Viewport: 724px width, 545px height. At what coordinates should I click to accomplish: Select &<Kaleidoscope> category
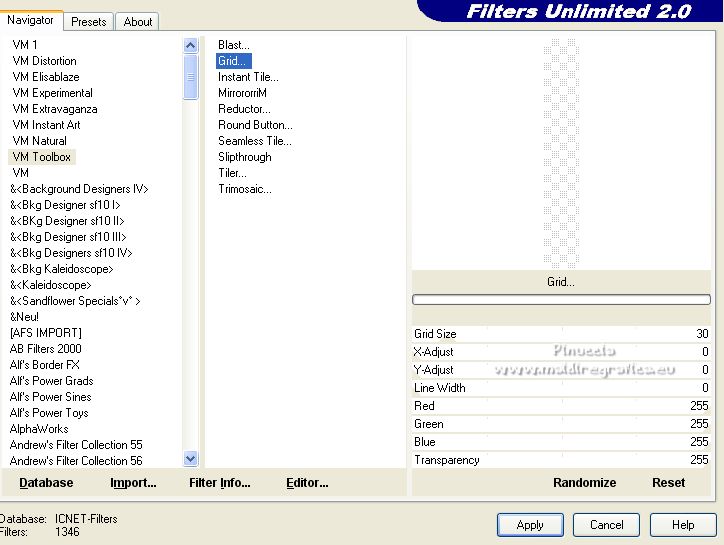click(50, 285)
